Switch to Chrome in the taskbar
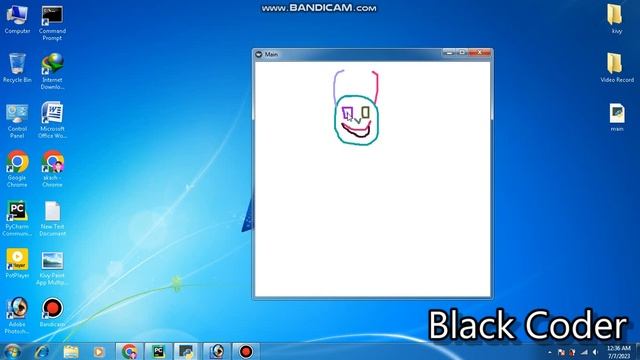Viewport: 640px width, 360px height. pyautogui.click(x=129, y=351)
